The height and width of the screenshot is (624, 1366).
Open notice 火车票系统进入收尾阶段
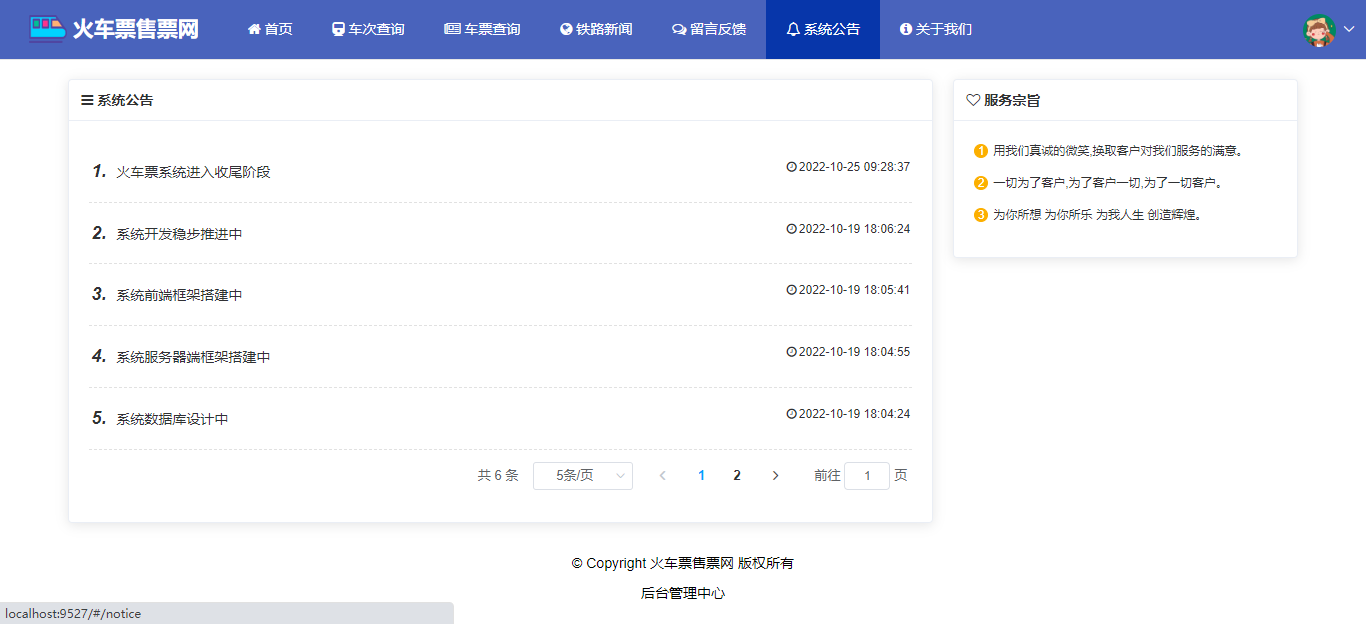tap(193, 172)
